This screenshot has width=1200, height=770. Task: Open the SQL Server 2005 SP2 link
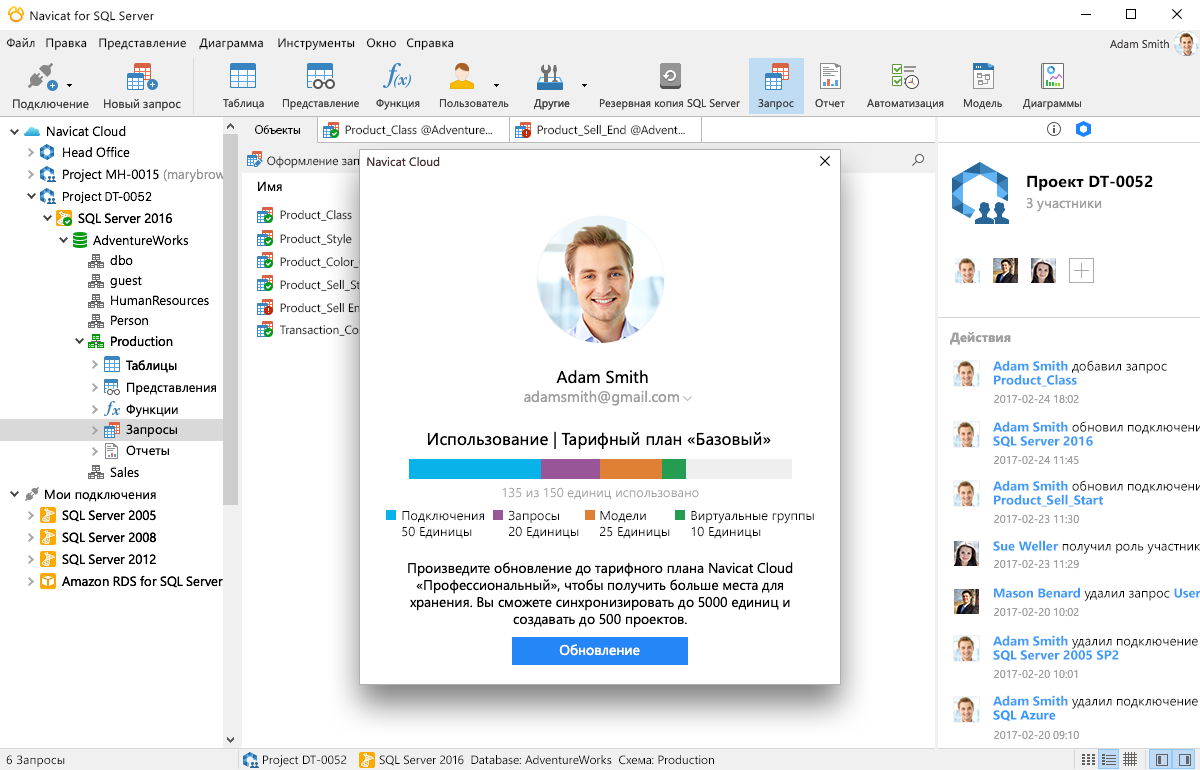1056,655
